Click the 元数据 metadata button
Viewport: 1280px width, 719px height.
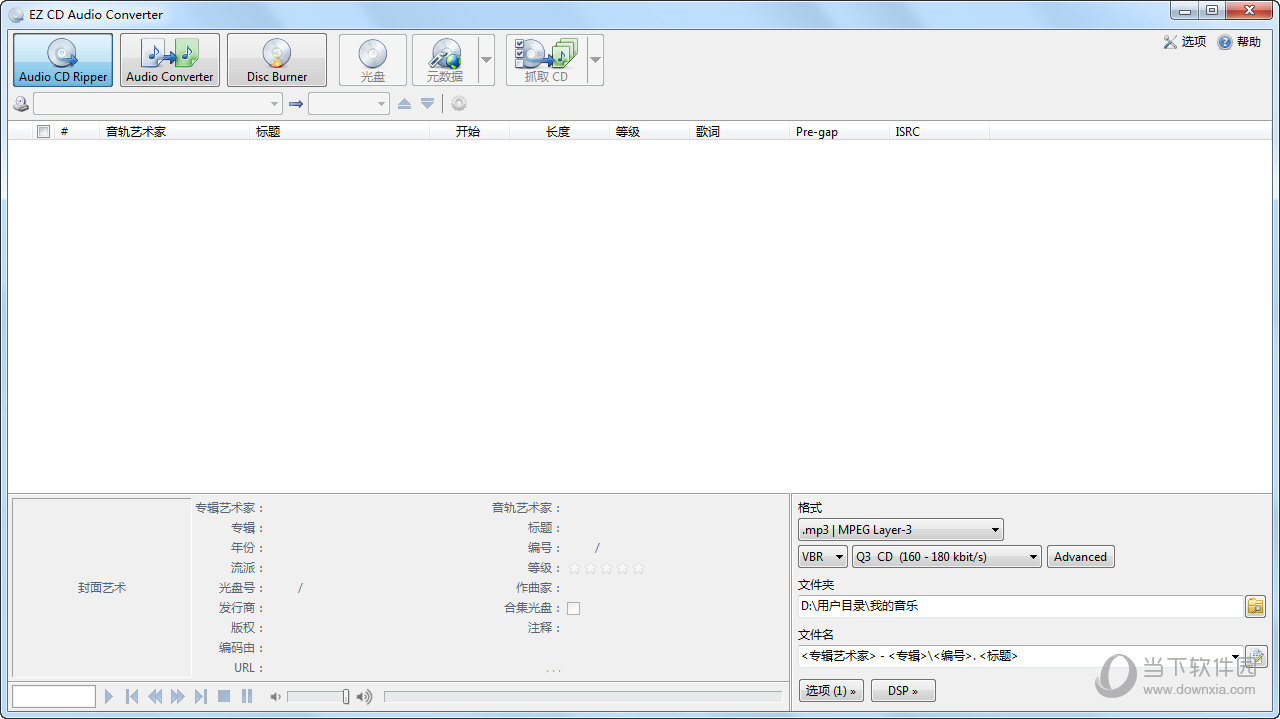(x=445, y=60)
